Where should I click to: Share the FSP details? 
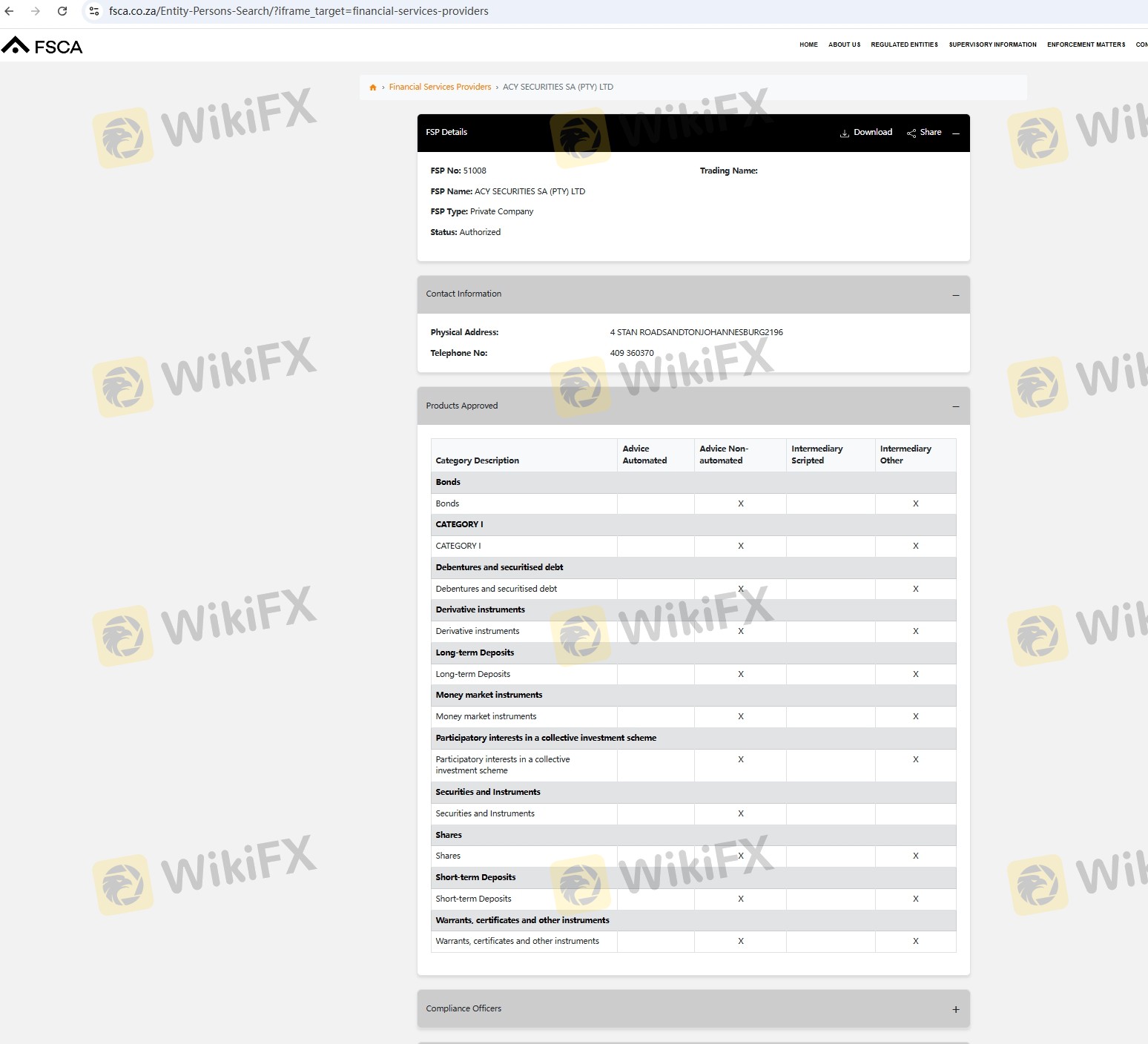(924, 133)
